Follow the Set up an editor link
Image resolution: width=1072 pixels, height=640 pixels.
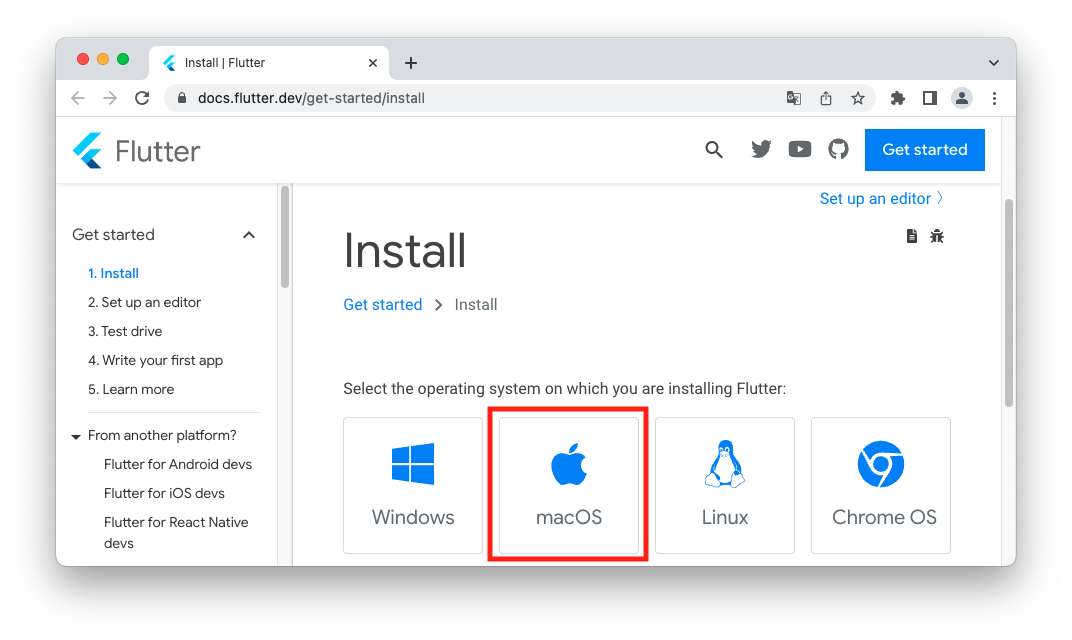(x=881, y=198)
